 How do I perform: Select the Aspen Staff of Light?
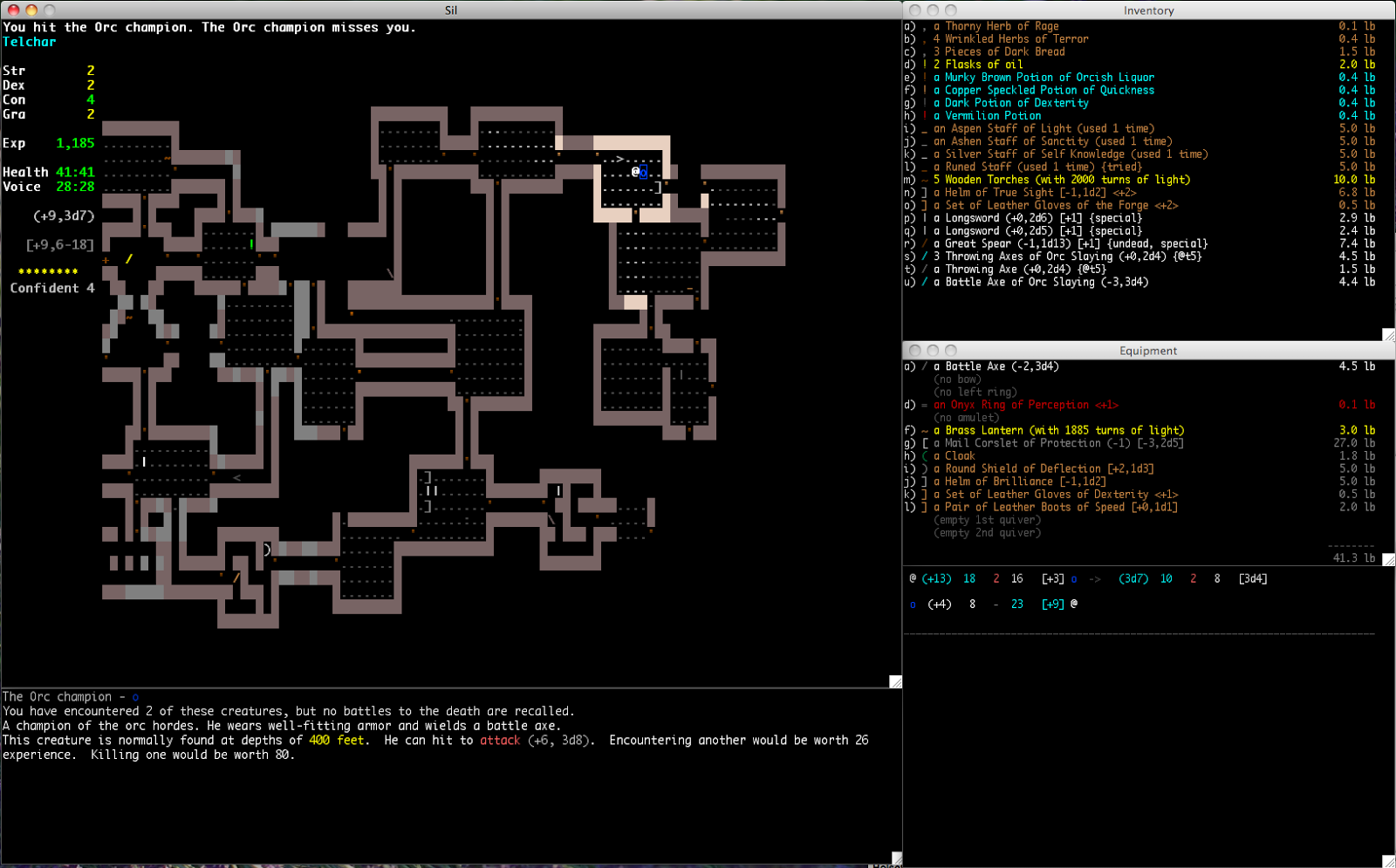[x=1139, y=128]
